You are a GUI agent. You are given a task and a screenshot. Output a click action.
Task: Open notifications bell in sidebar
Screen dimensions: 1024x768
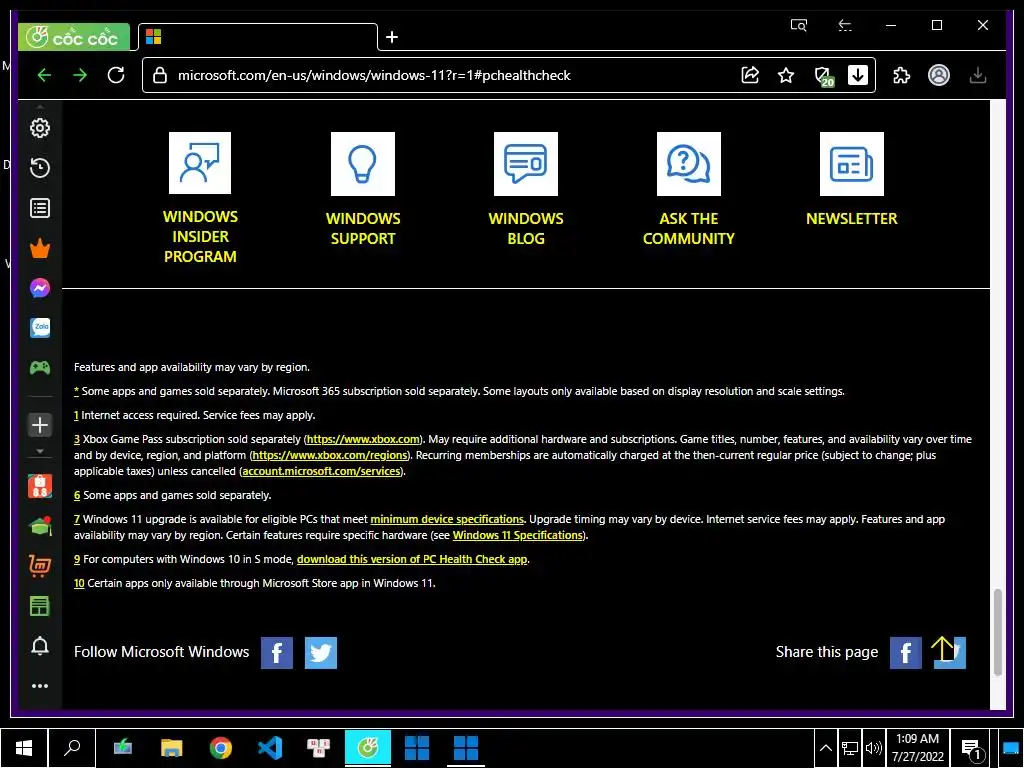(x=40, y=646)
